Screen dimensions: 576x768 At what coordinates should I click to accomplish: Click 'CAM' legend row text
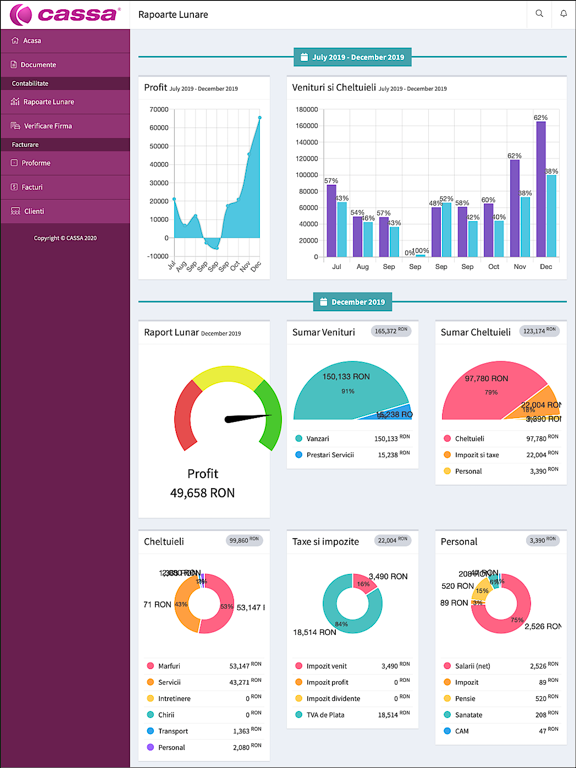[x=462, y=731]
